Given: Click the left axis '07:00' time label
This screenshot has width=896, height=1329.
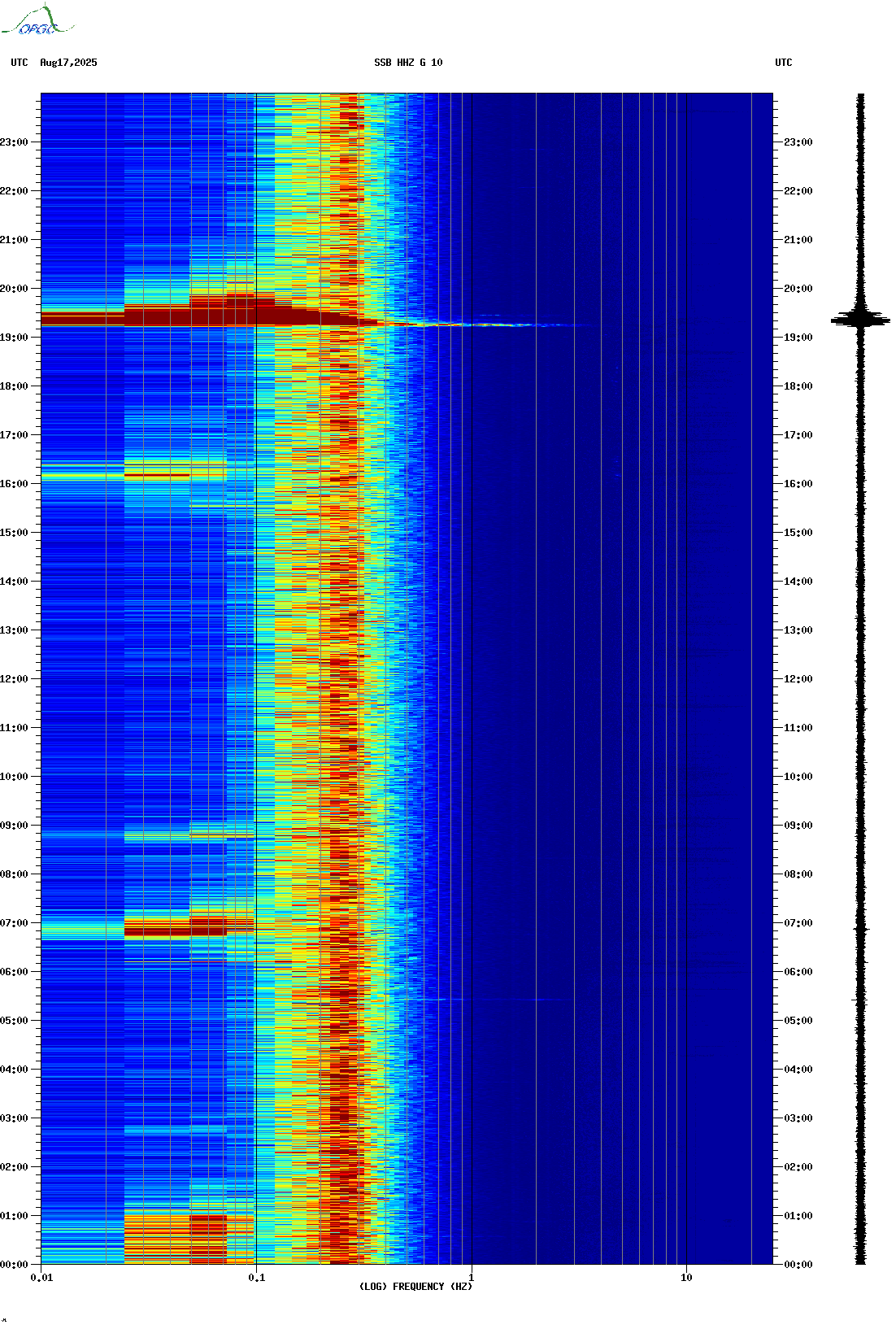Looking at the screenshot, I should pos(14,923).
